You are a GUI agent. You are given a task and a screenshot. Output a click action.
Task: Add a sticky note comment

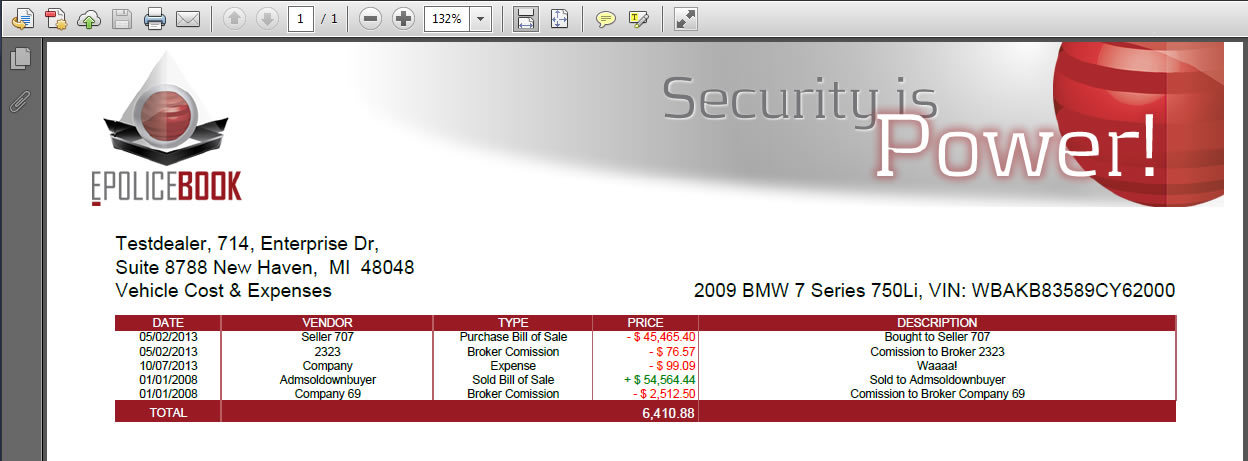click(x=606, y=19)
